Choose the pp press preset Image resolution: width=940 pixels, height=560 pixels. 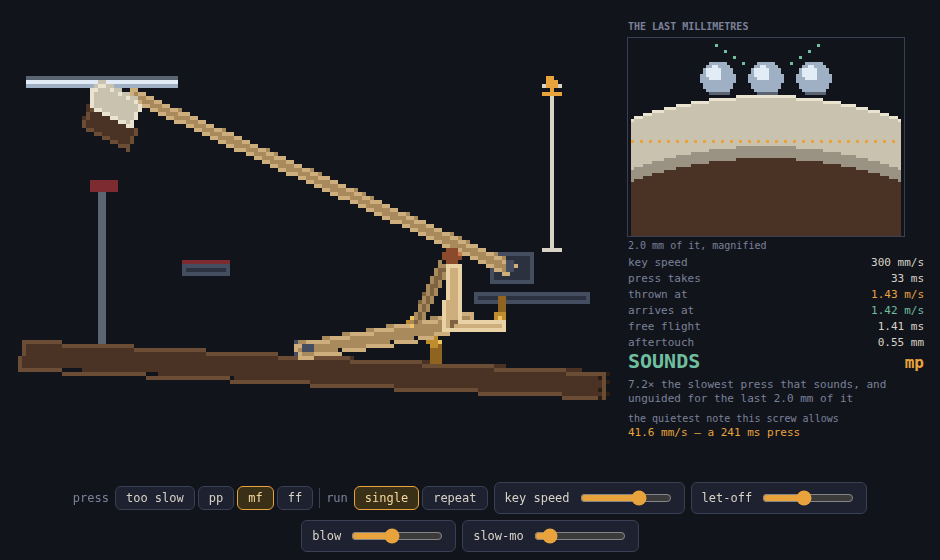[216, 498]
